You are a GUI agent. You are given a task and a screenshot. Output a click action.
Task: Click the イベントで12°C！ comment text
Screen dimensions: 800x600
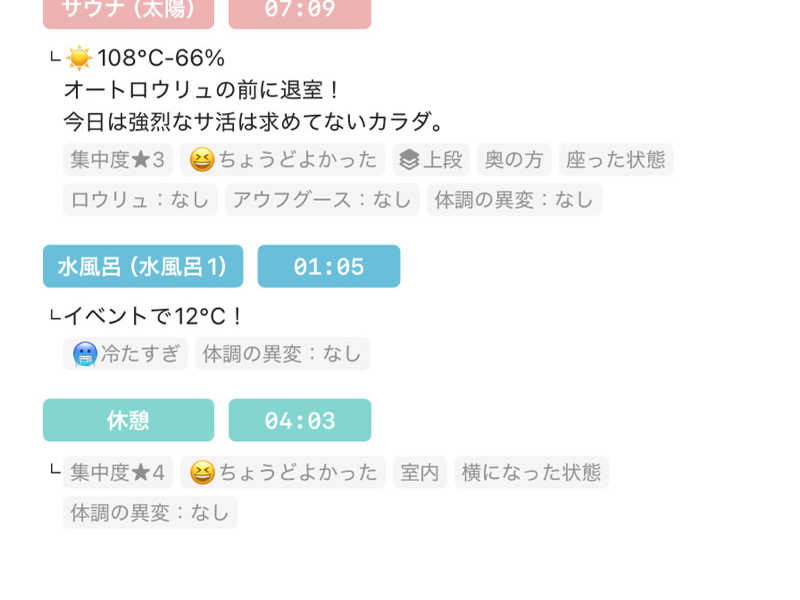tap(153, 316)
